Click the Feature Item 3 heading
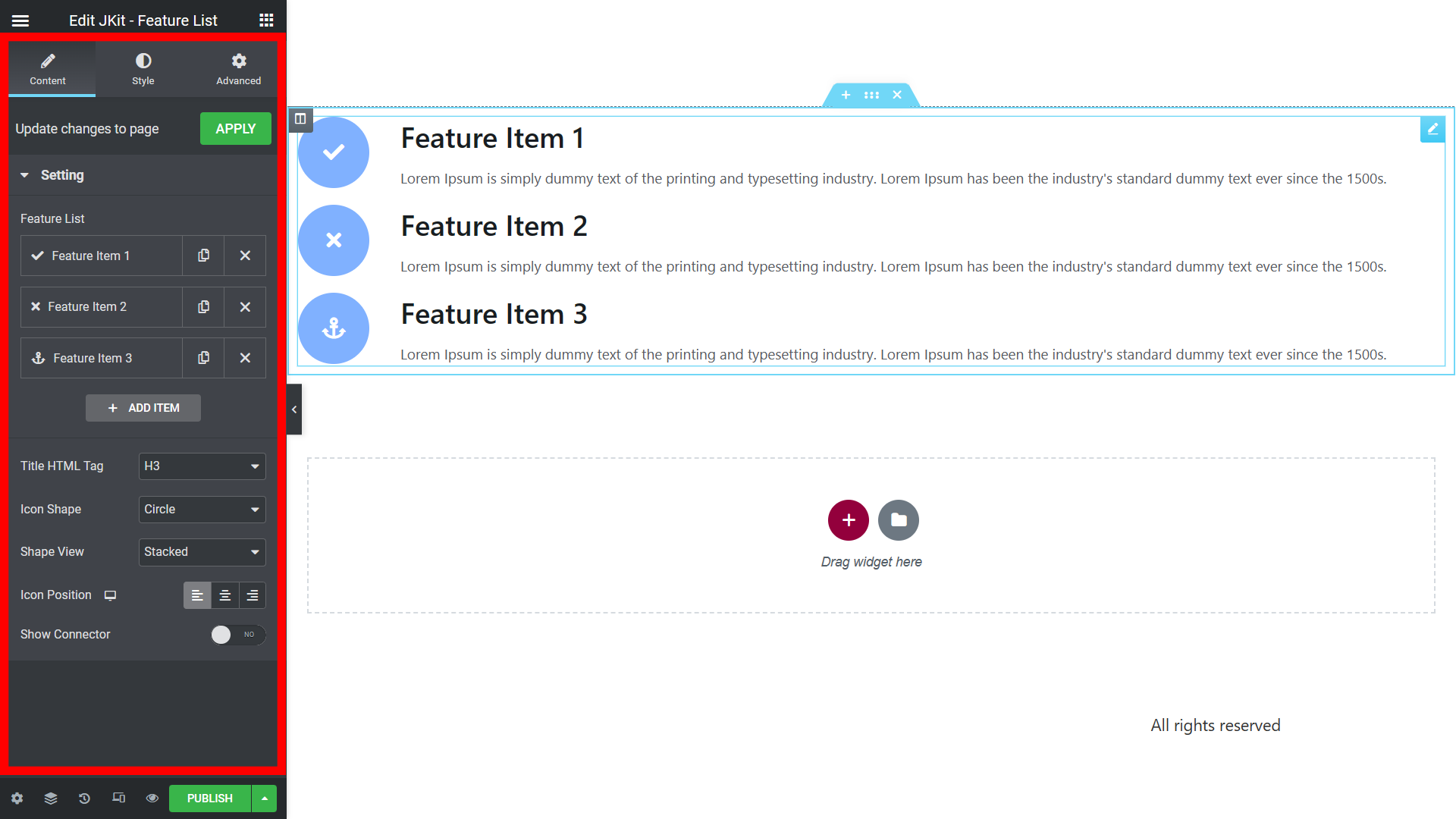The height and width of the screenshot is (819, 1456). click(494, 315)
